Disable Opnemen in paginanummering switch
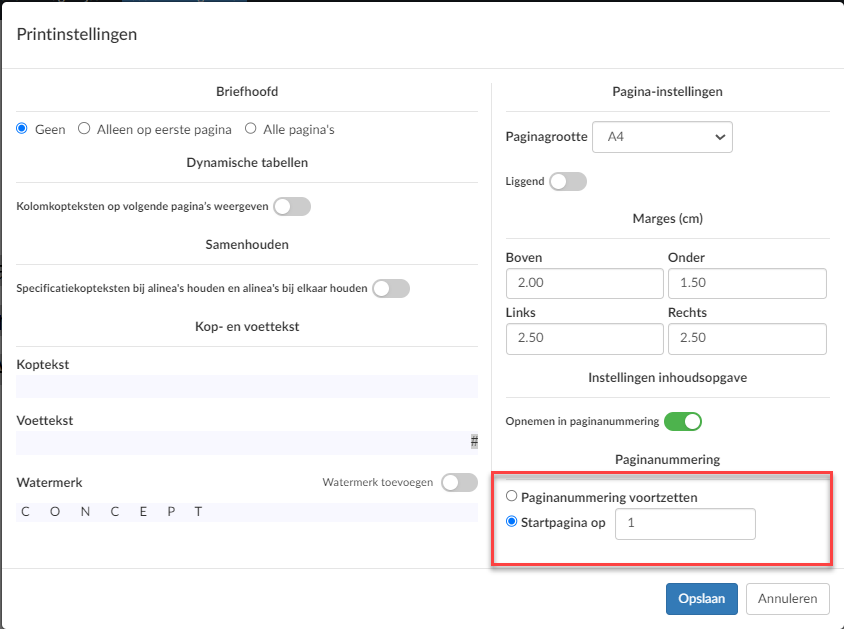844x629 pixels. [x=683, y=421]
